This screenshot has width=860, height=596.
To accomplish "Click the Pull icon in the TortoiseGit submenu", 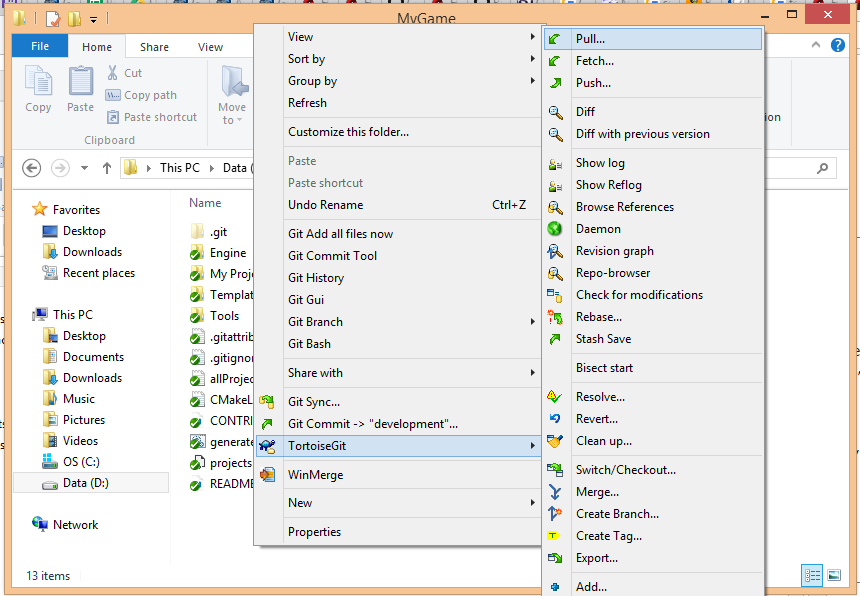I will [x=555, y=39].
